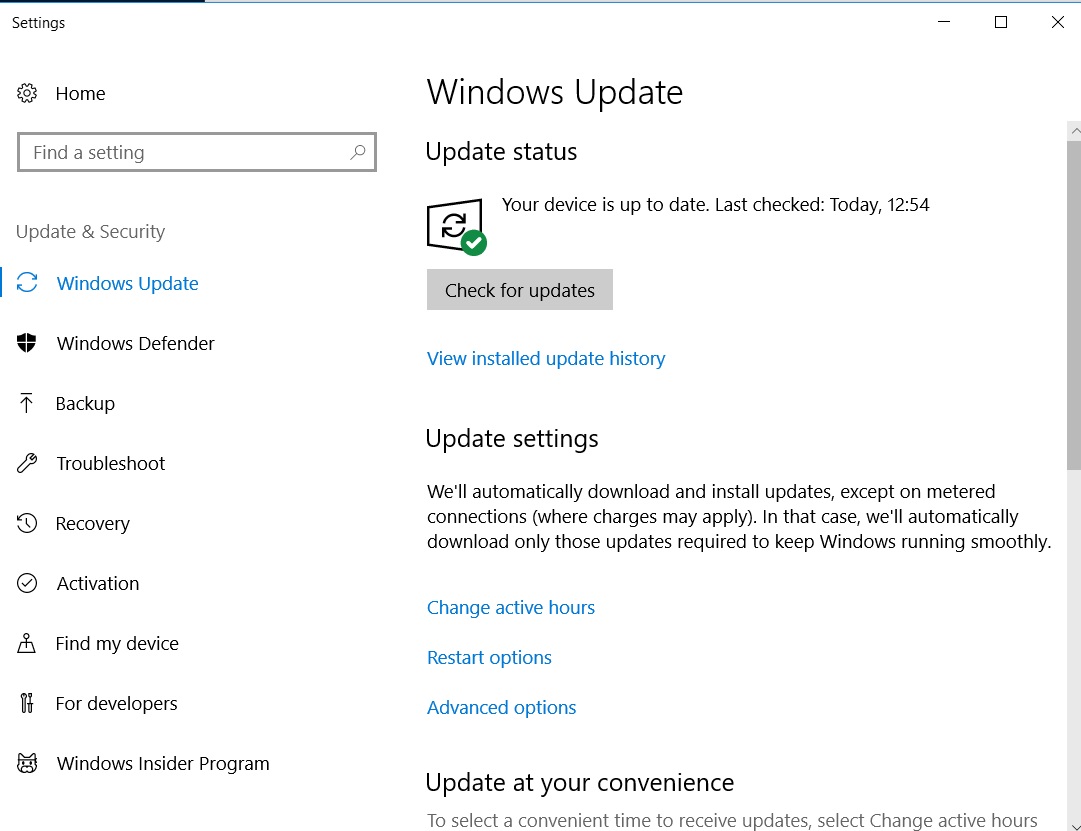Click the Activation checkmark circle icon
Viewport: 1081px width, 831px height.
[27, 583]
